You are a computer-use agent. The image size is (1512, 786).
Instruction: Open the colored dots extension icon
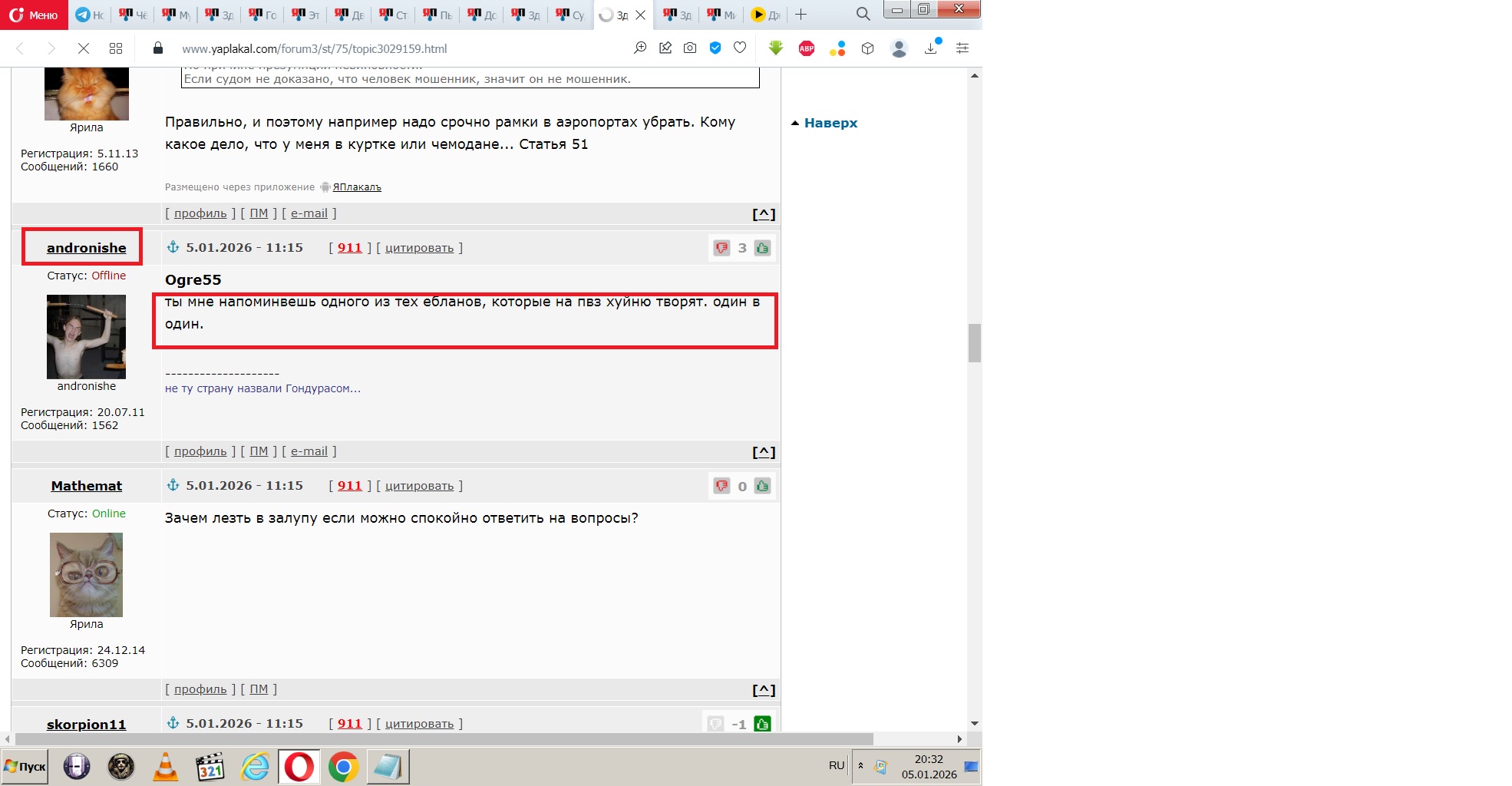click(837, 48)
